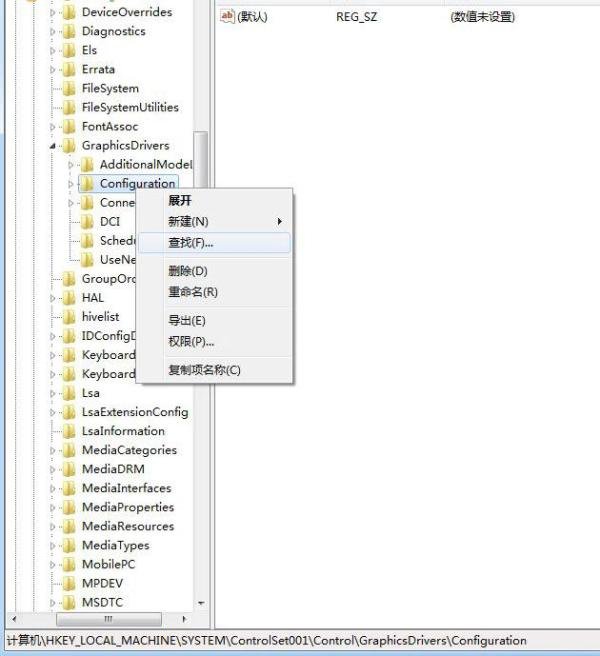Click the FileSystem folder icon
Screen dimensions: 600x656
69,89
